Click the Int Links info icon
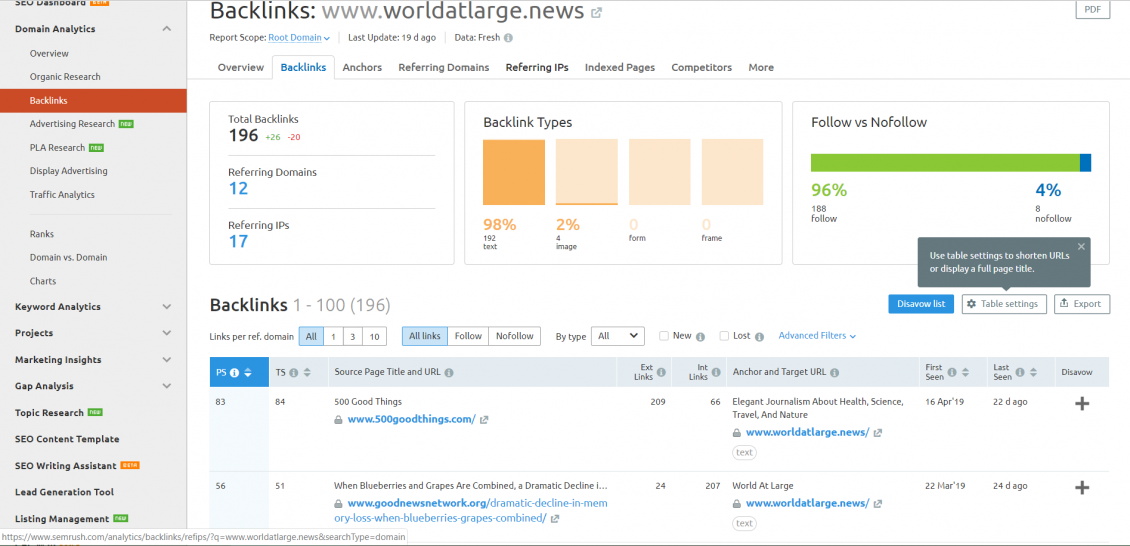The width and height of the screenshot is (1130, 546). point(718,372)
